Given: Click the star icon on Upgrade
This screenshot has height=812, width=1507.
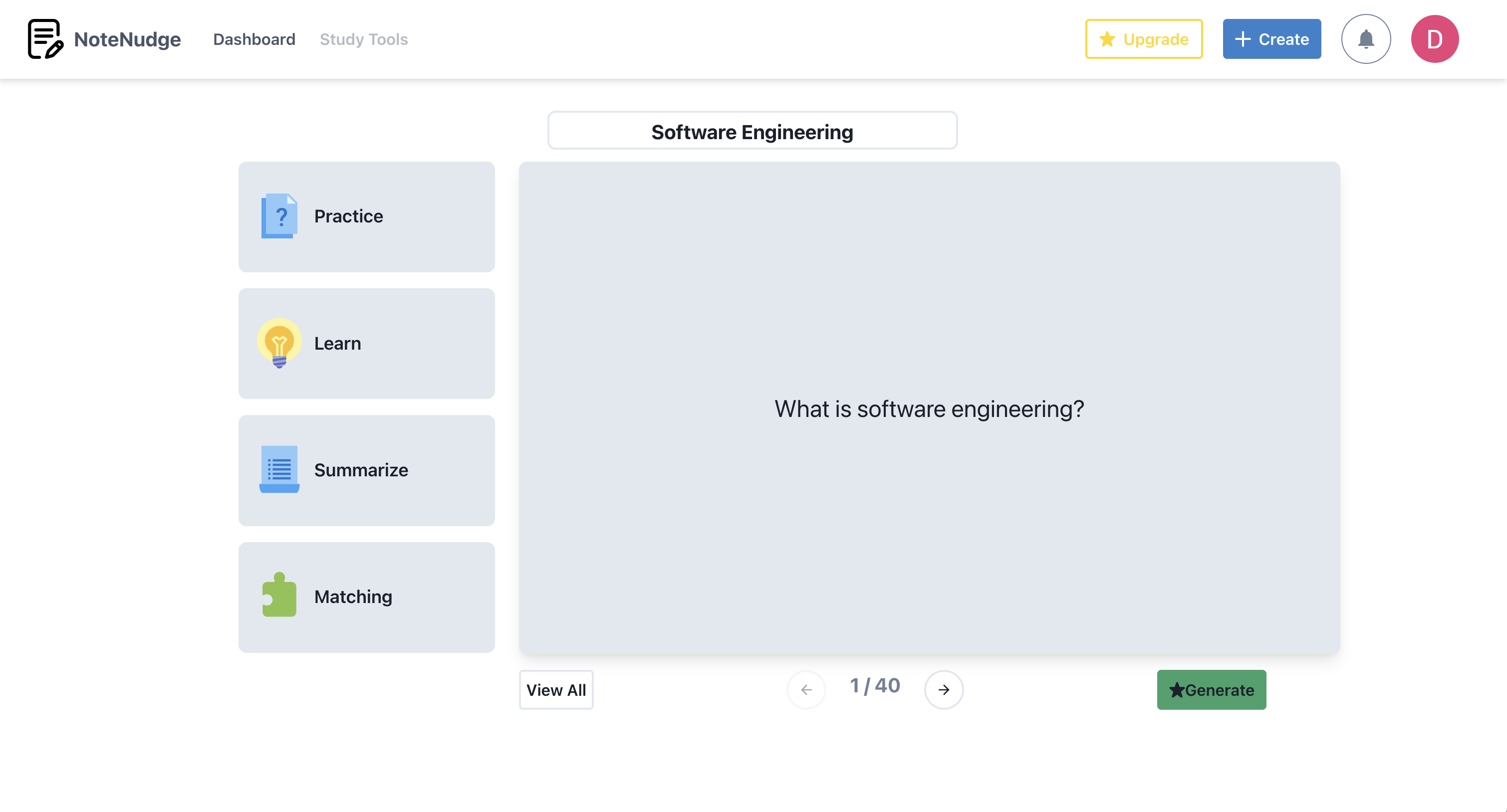Looking at the screenshot, I should coord(1107,39).
